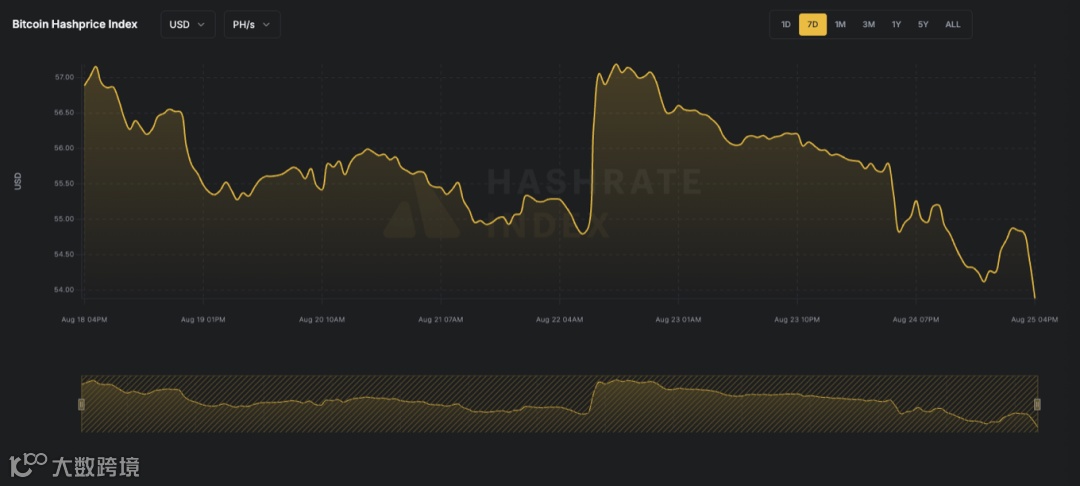Viewport: 1080px width, 486px height.
Task: Click the 55.50 y-axis value
Action: coord(65,183)
